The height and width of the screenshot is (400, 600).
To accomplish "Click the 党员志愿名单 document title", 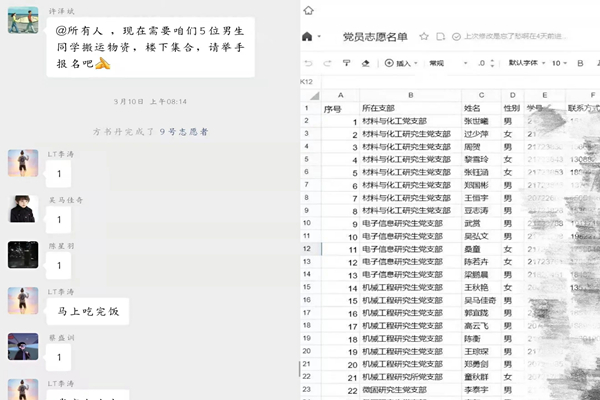I will [x=375, y=36].
